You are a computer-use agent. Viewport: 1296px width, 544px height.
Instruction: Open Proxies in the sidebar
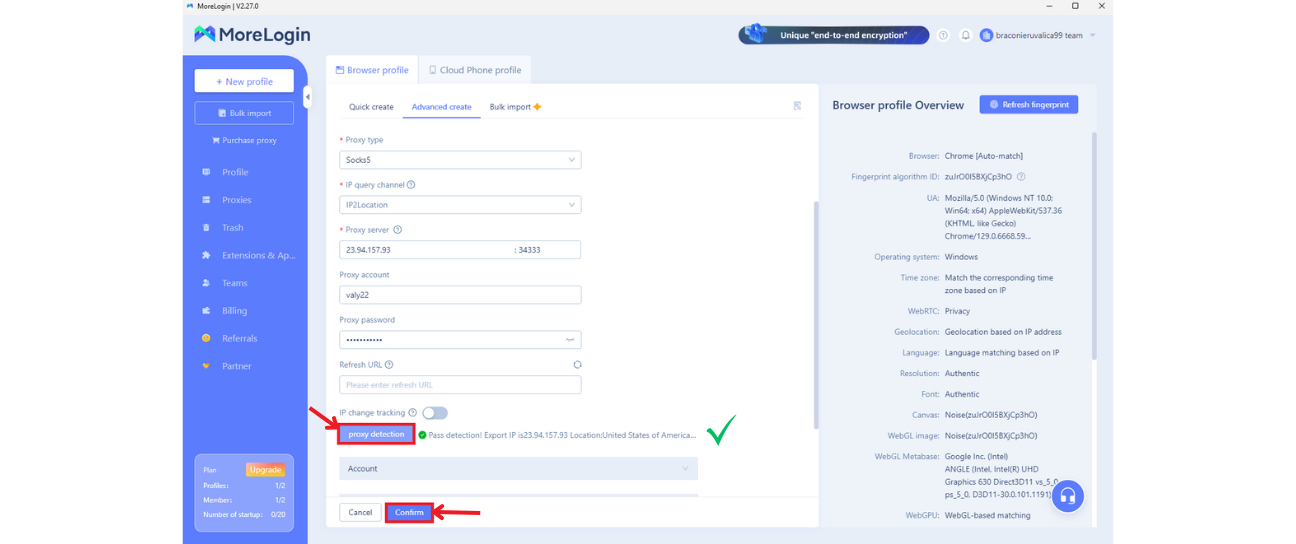(236, 200)
